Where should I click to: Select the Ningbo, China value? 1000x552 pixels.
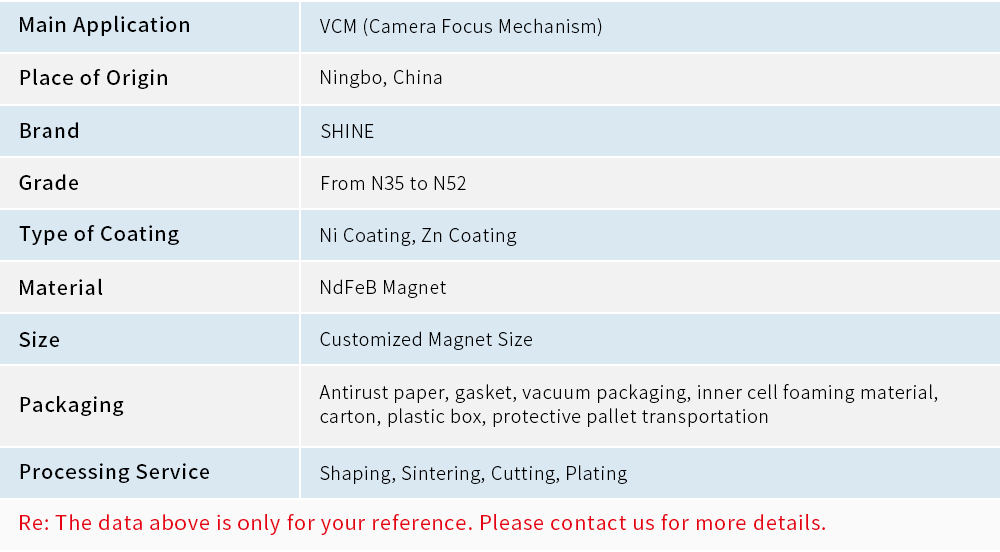click(381, 78)
